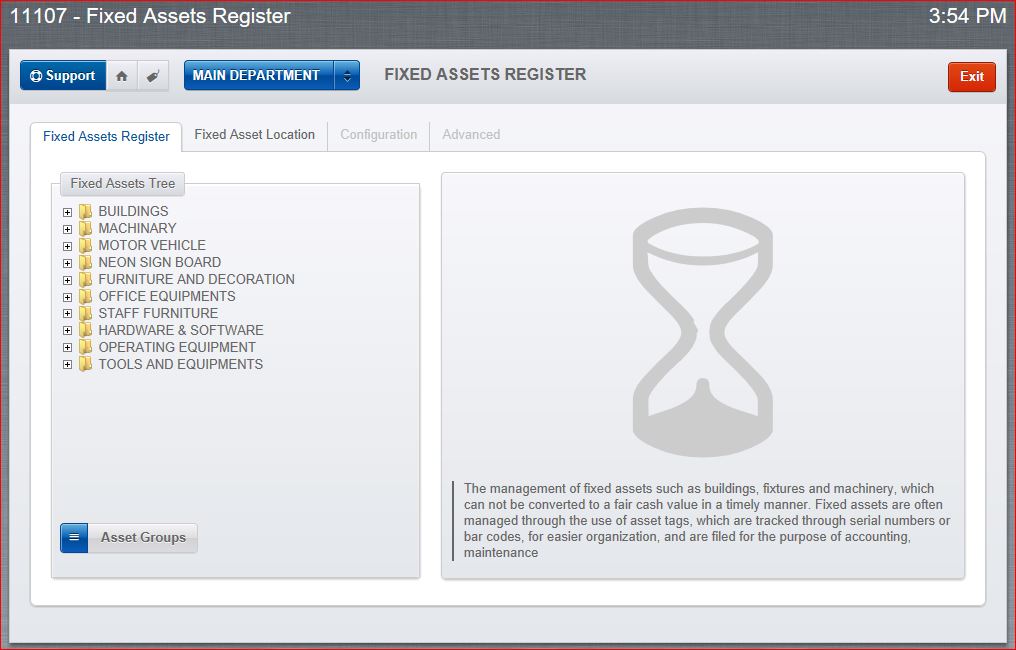
Task: Expand the TOOLS AND EQUIPMENTS node
Action: point(67,364)
